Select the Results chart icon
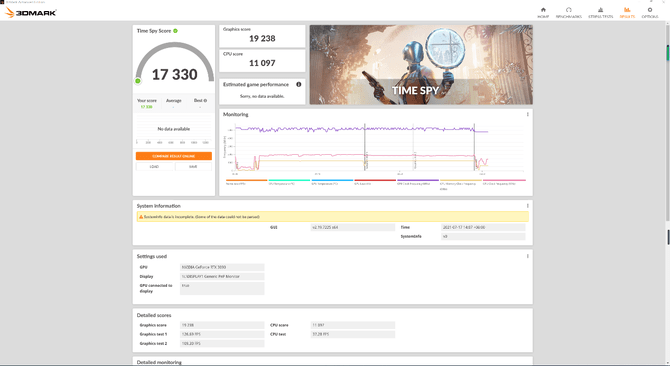 coord(627,10)
